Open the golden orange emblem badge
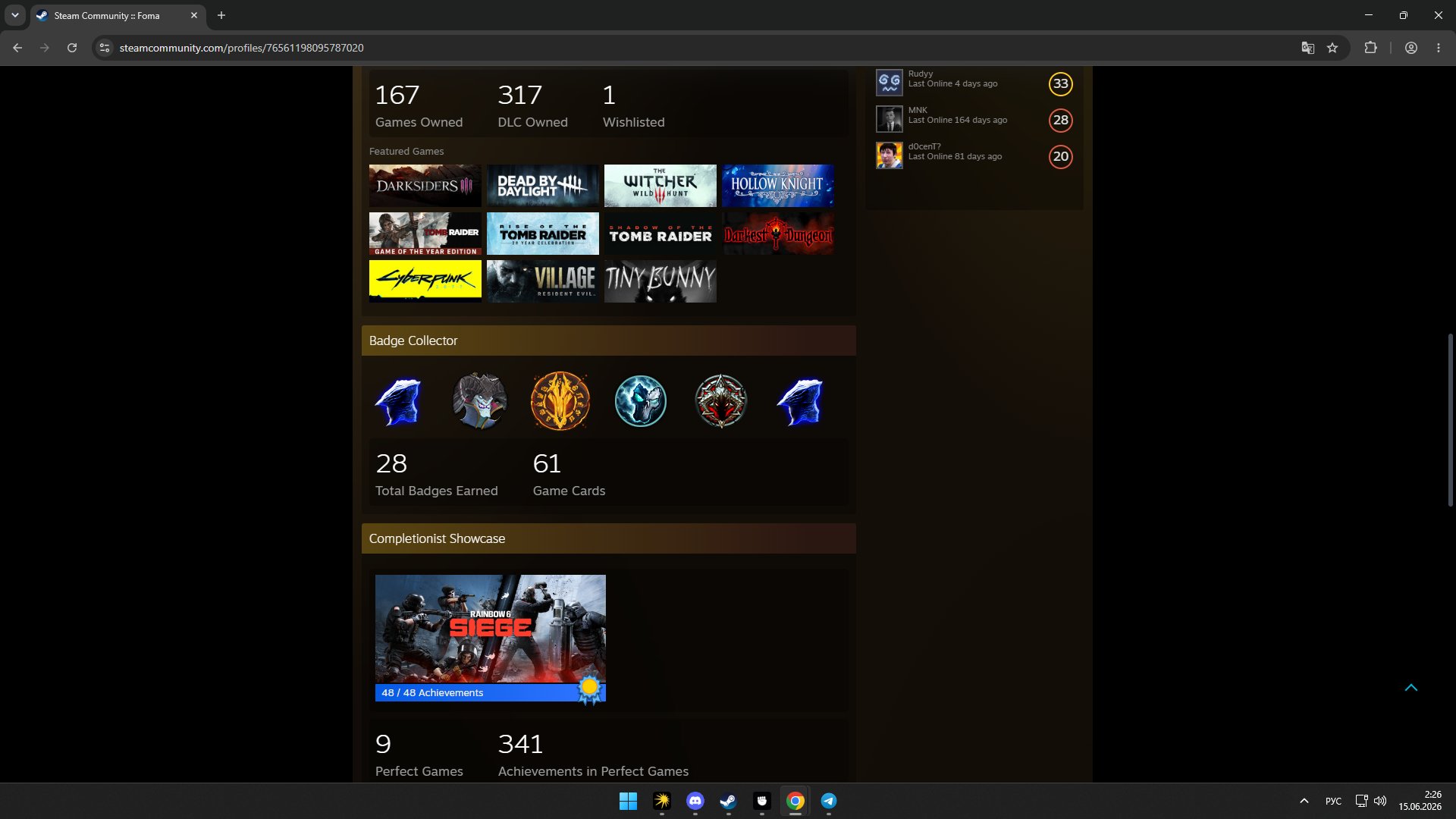Viewport: 1456px width, 819px height. click(560, 401)
